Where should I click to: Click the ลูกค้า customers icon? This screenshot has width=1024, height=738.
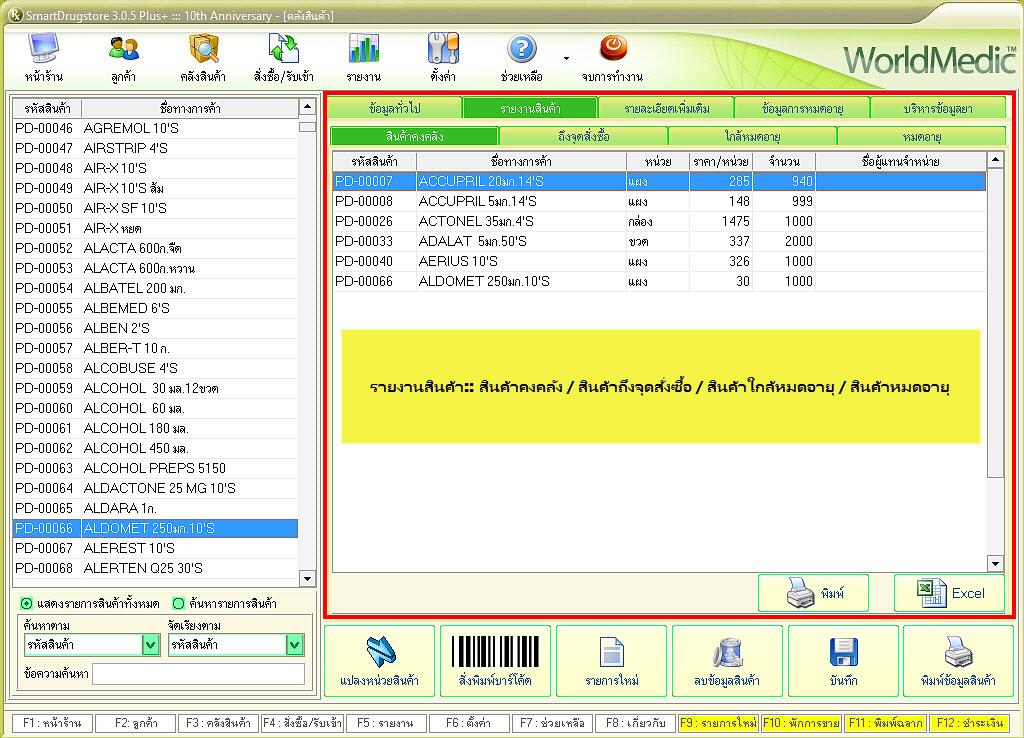[x=124, y=50]
